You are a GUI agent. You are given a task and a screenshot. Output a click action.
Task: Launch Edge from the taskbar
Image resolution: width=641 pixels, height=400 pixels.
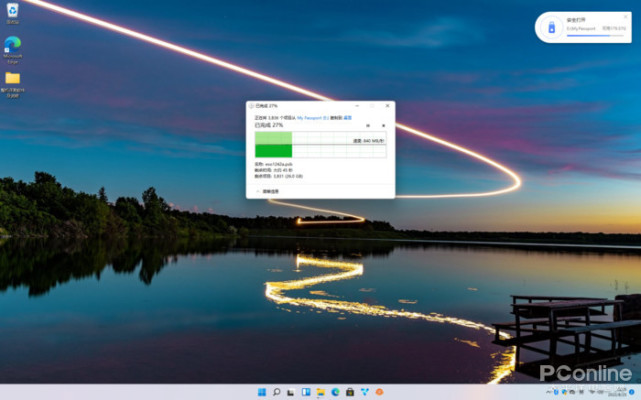335,392
